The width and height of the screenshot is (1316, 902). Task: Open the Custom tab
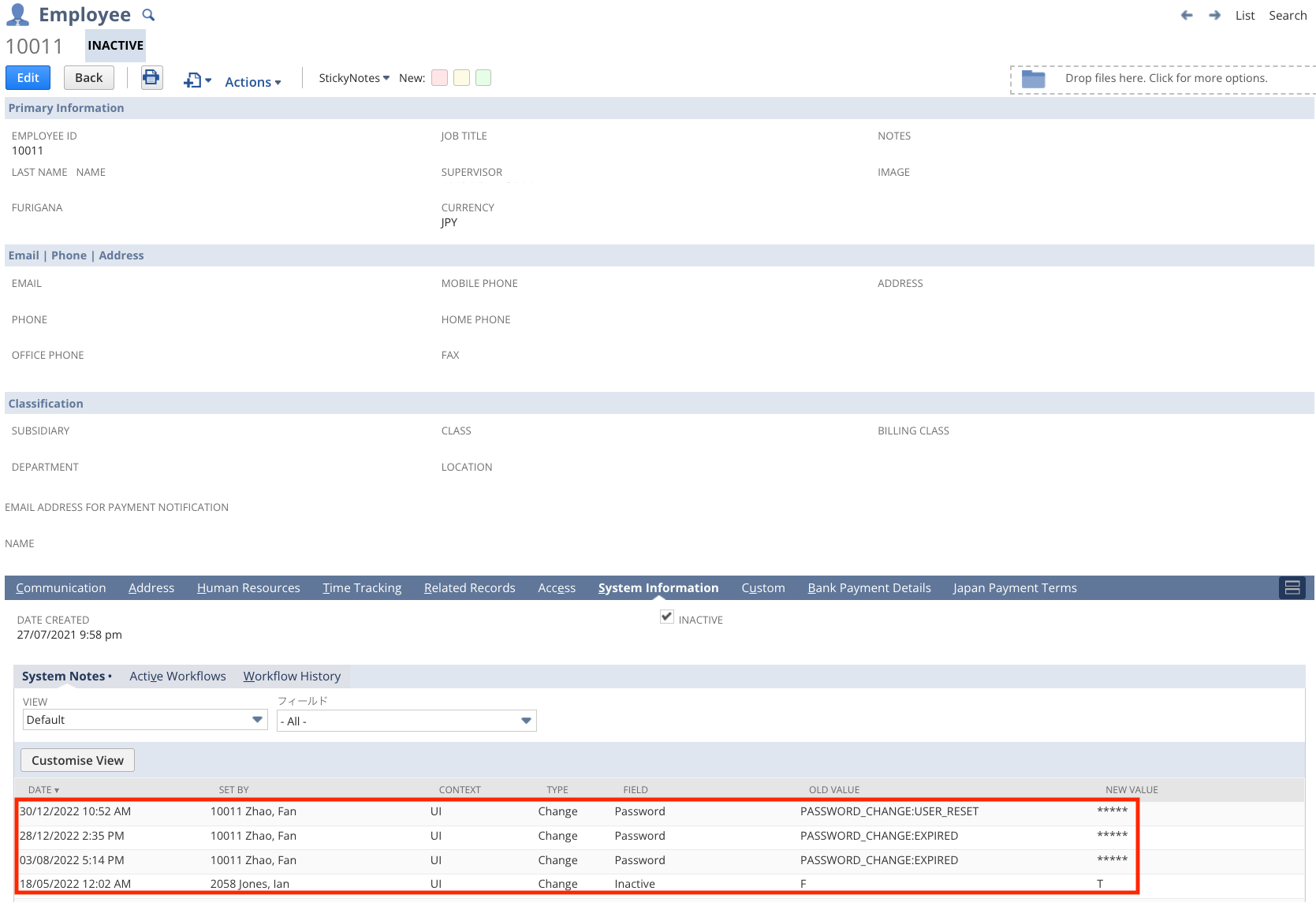pos(763,588)
